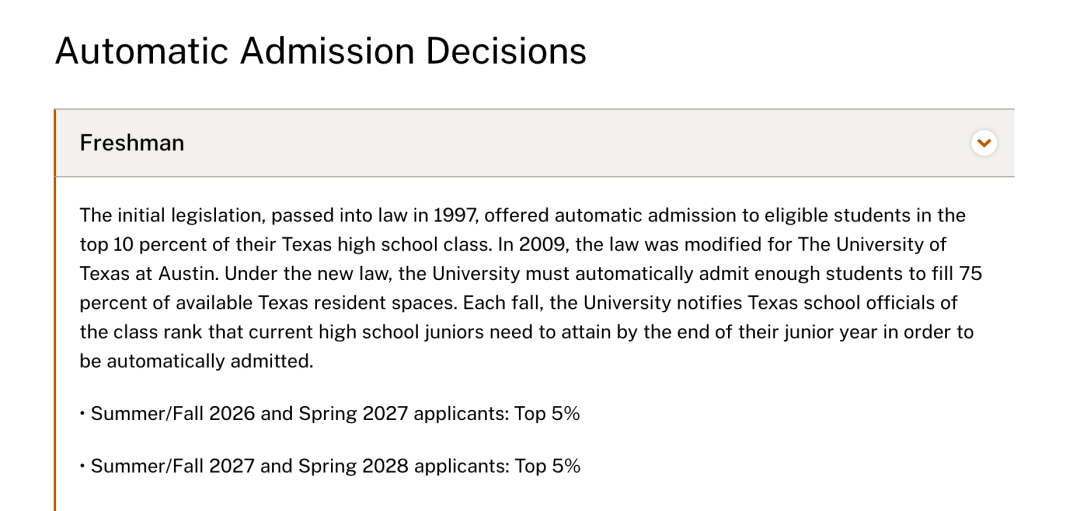Select the word "Admission" in the page heading
The image size is (1080, 511).
pyautogui.click(x=327, y=51)
